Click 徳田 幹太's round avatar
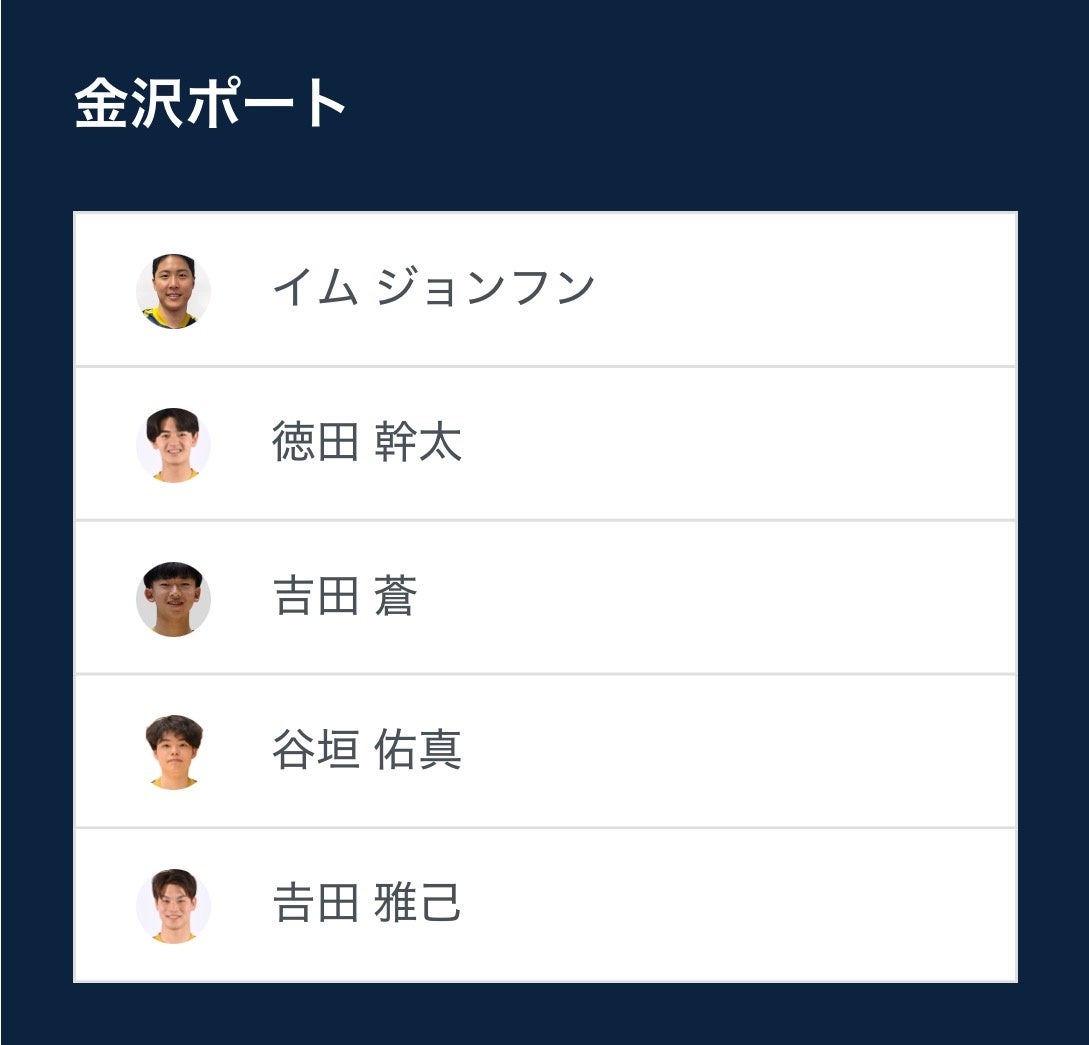Viewport: 1089px width, 1045px height. pyautogui.click(x=173, y=445)
